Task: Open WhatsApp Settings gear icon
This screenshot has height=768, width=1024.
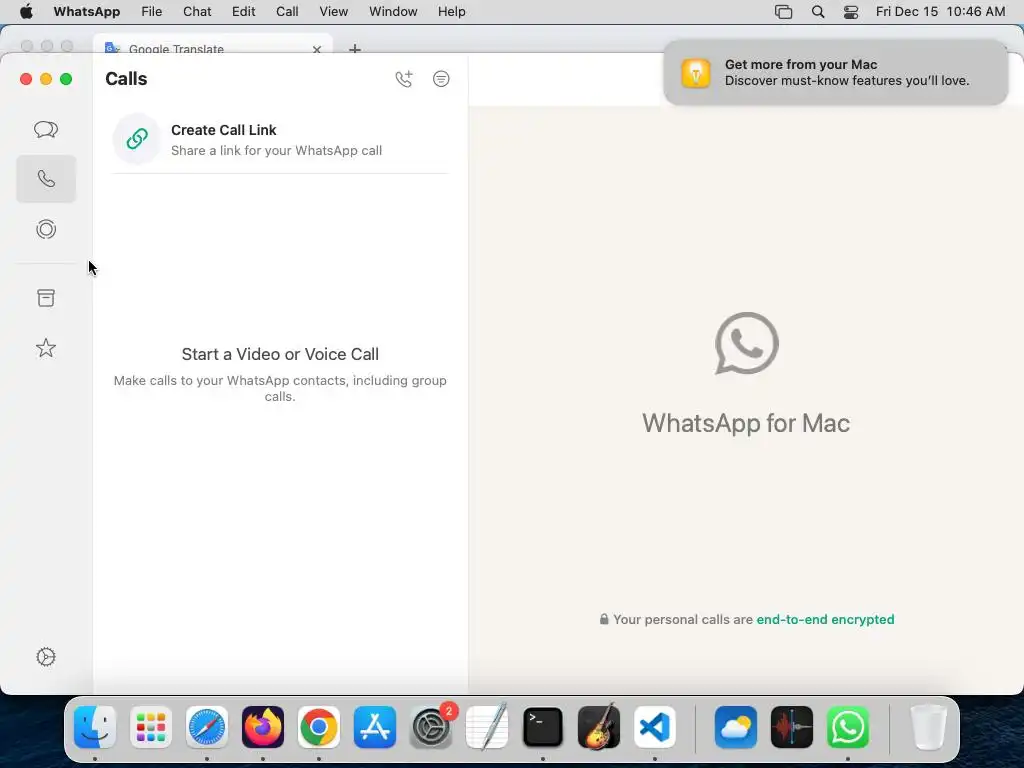Action: coord(46,657)
